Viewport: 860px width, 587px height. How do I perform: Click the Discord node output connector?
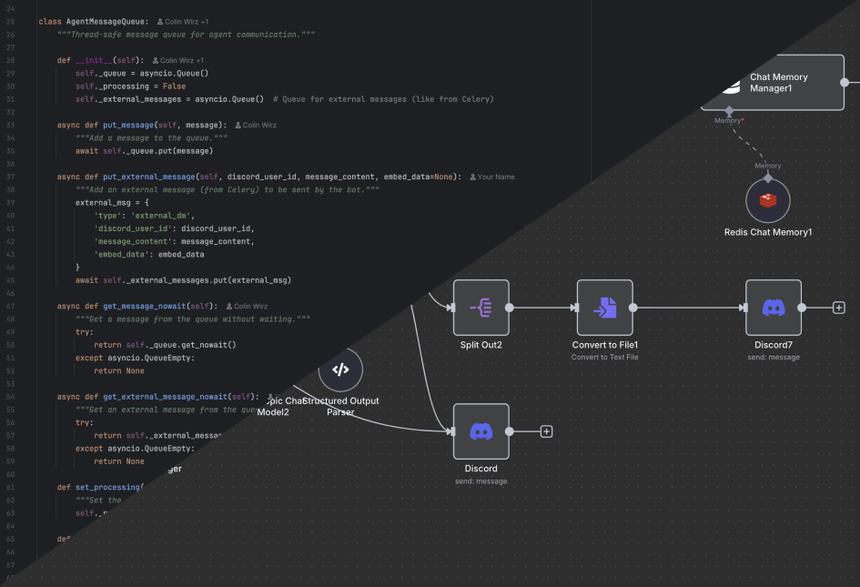pyautogui.click(x=509, y=432)
